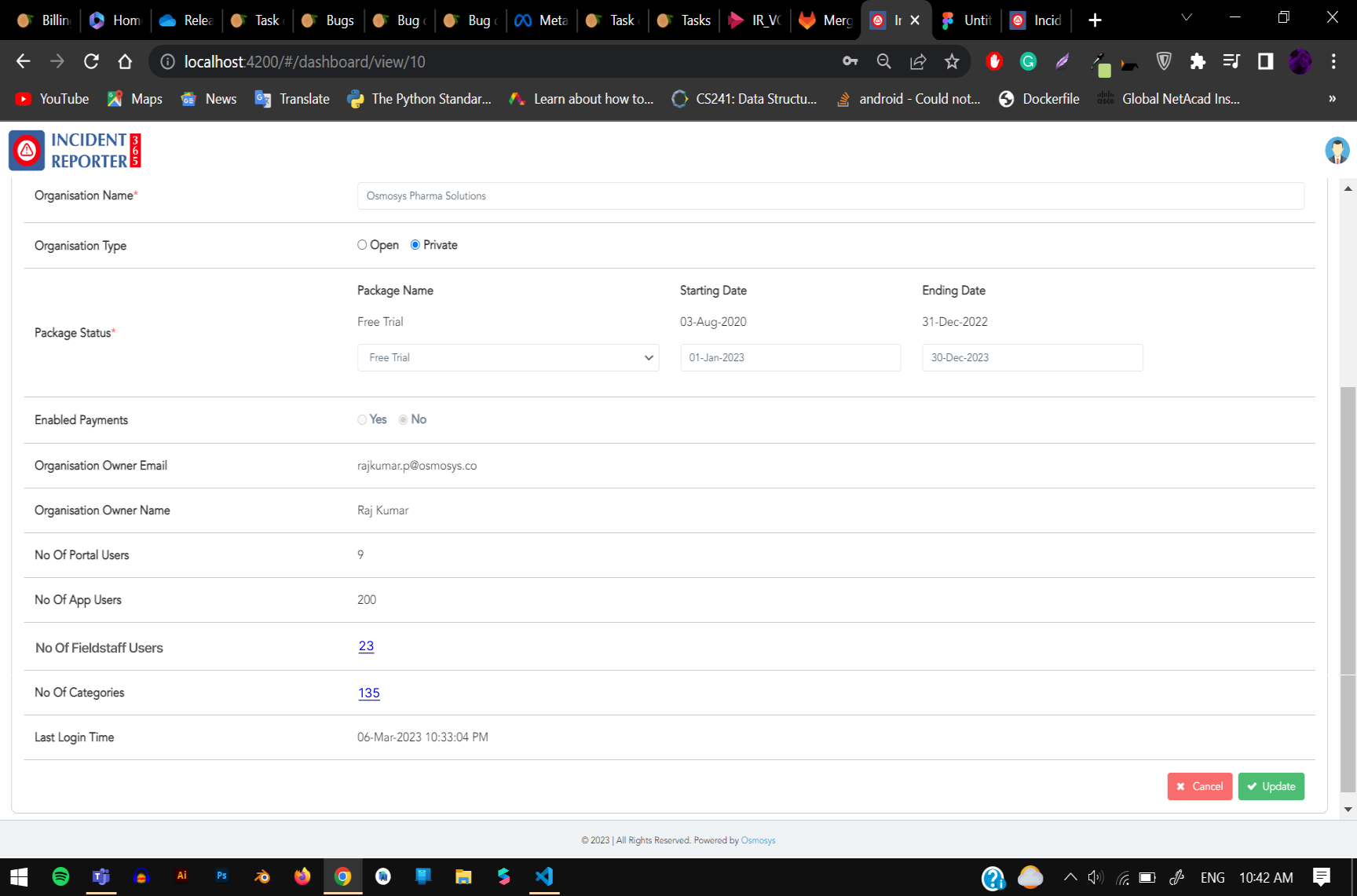
Task: Open the 23 Fieldstaff Users link
Action: [366, 646]
